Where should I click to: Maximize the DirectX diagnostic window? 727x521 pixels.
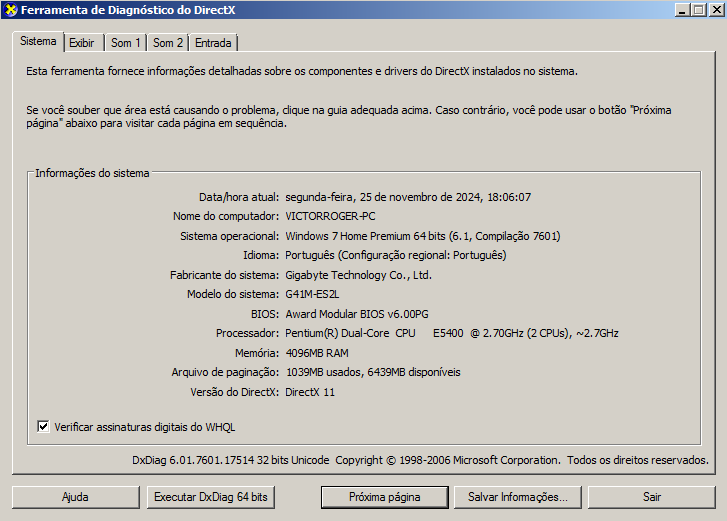pos(699,10)
